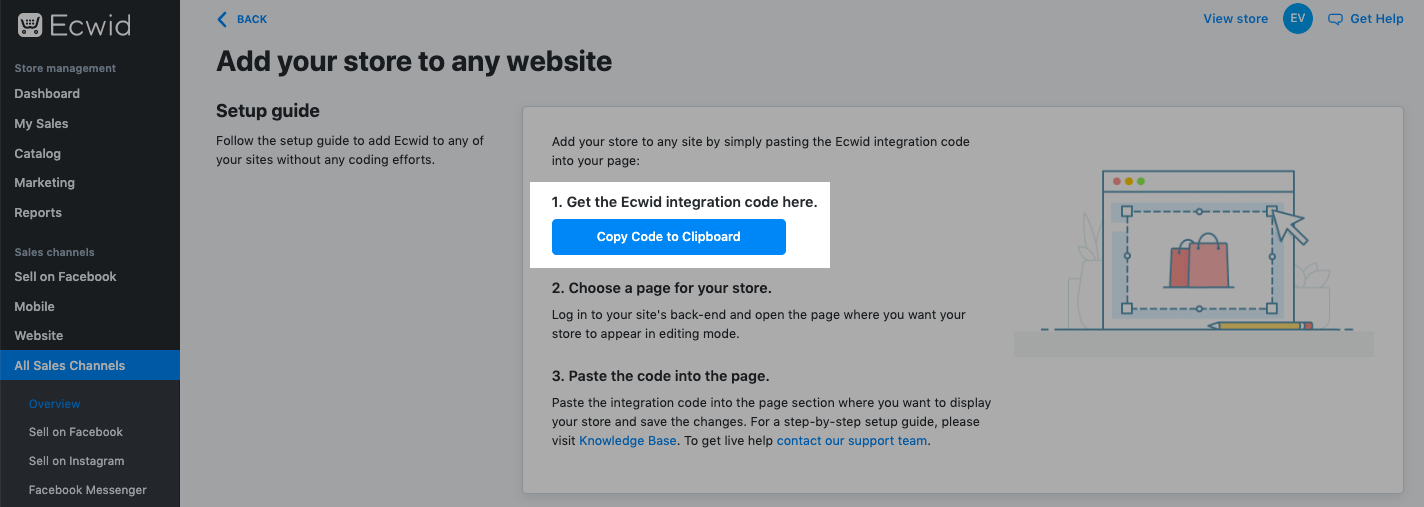Open the EV user avatar menu

(x=1298, y=19)
